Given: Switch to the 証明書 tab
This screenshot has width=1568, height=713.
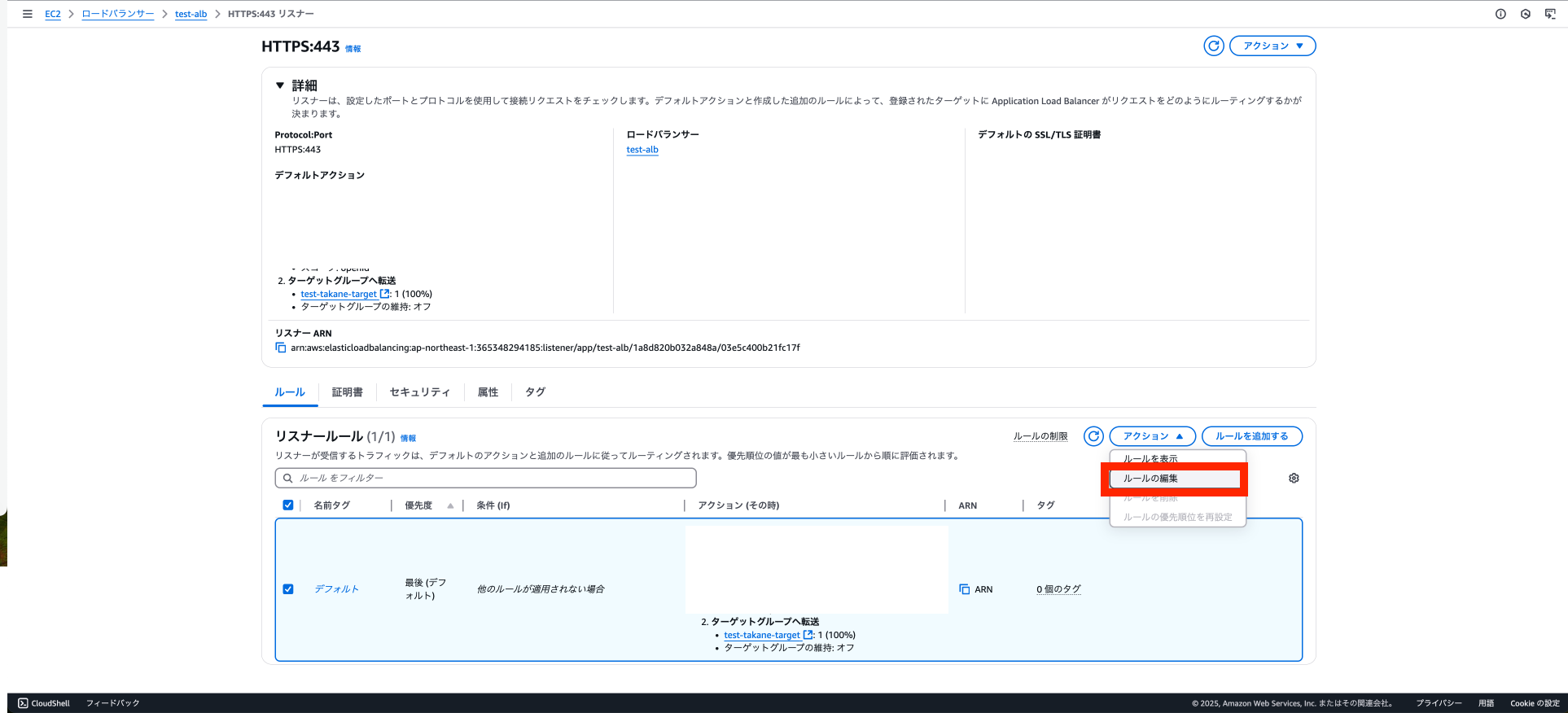Looking at the screenshot, I should tap(348, 392).
